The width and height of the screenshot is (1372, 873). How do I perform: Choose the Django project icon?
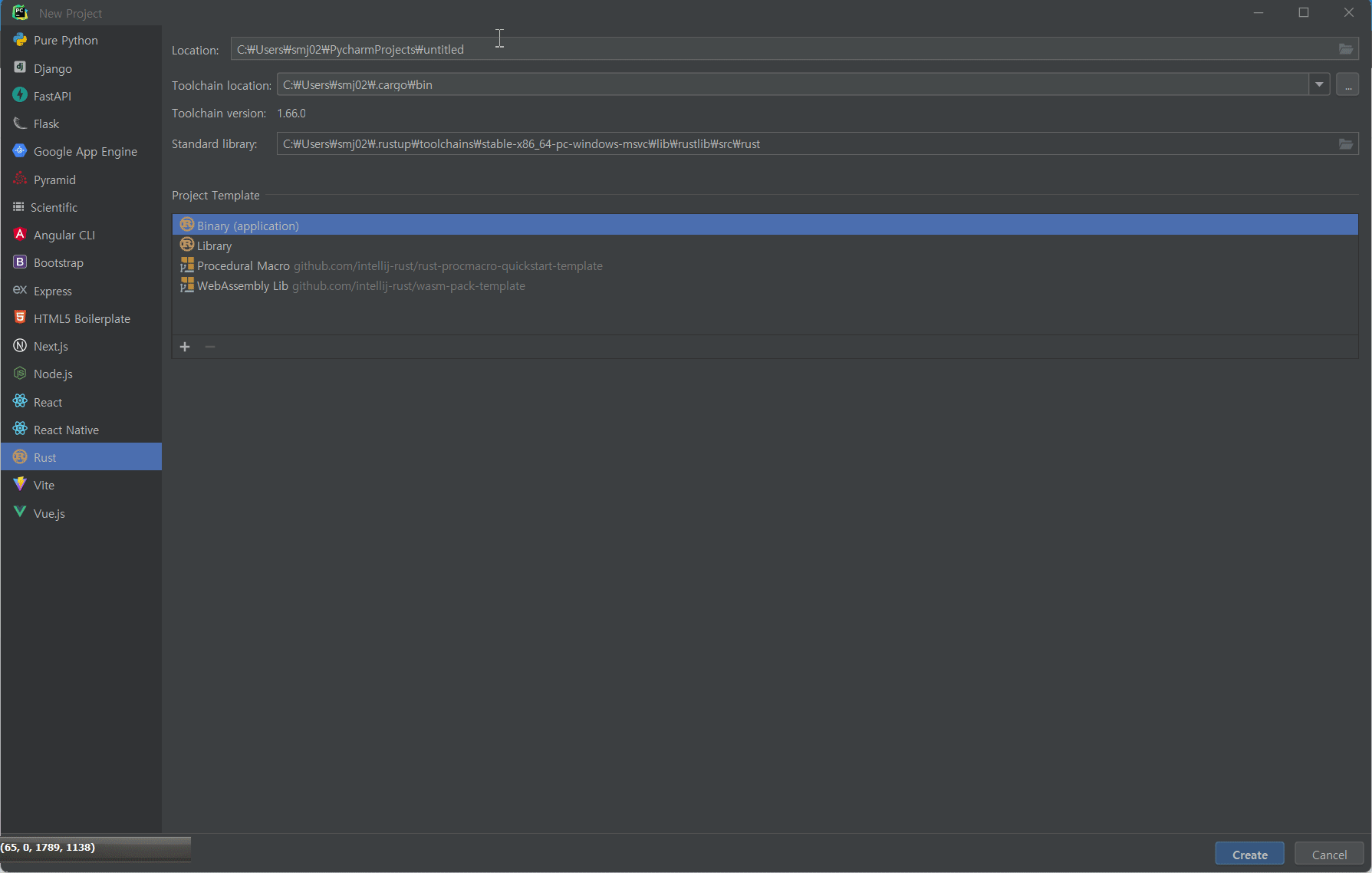tap(20, 68)
